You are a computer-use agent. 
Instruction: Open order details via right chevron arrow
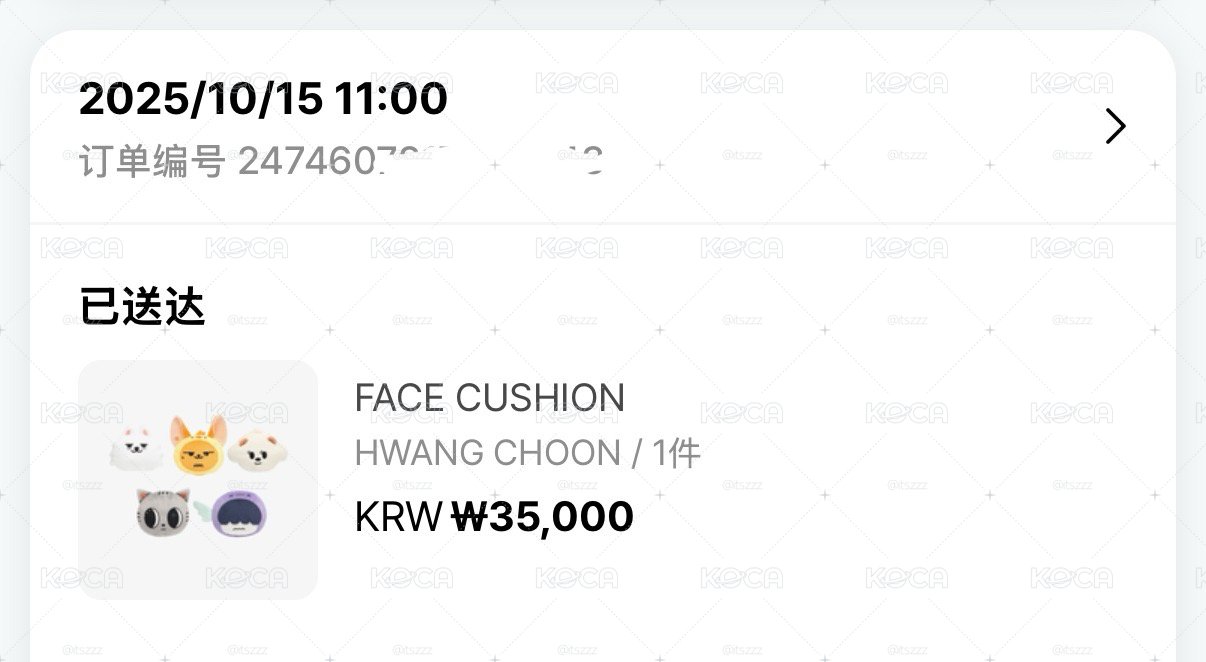pyautogui.click(x=1116, y=126)
